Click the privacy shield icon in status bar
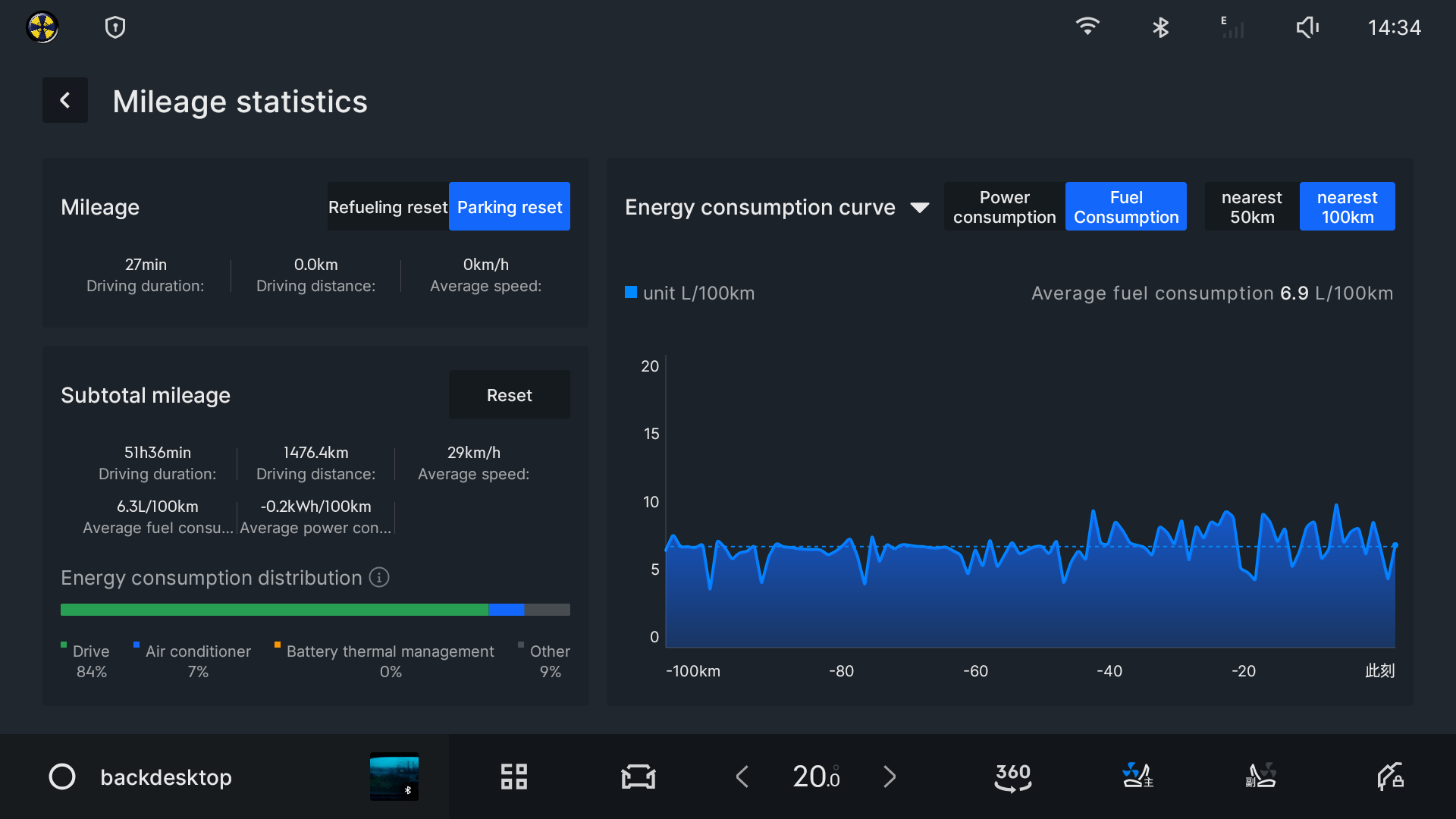 (x=115, y=28)
